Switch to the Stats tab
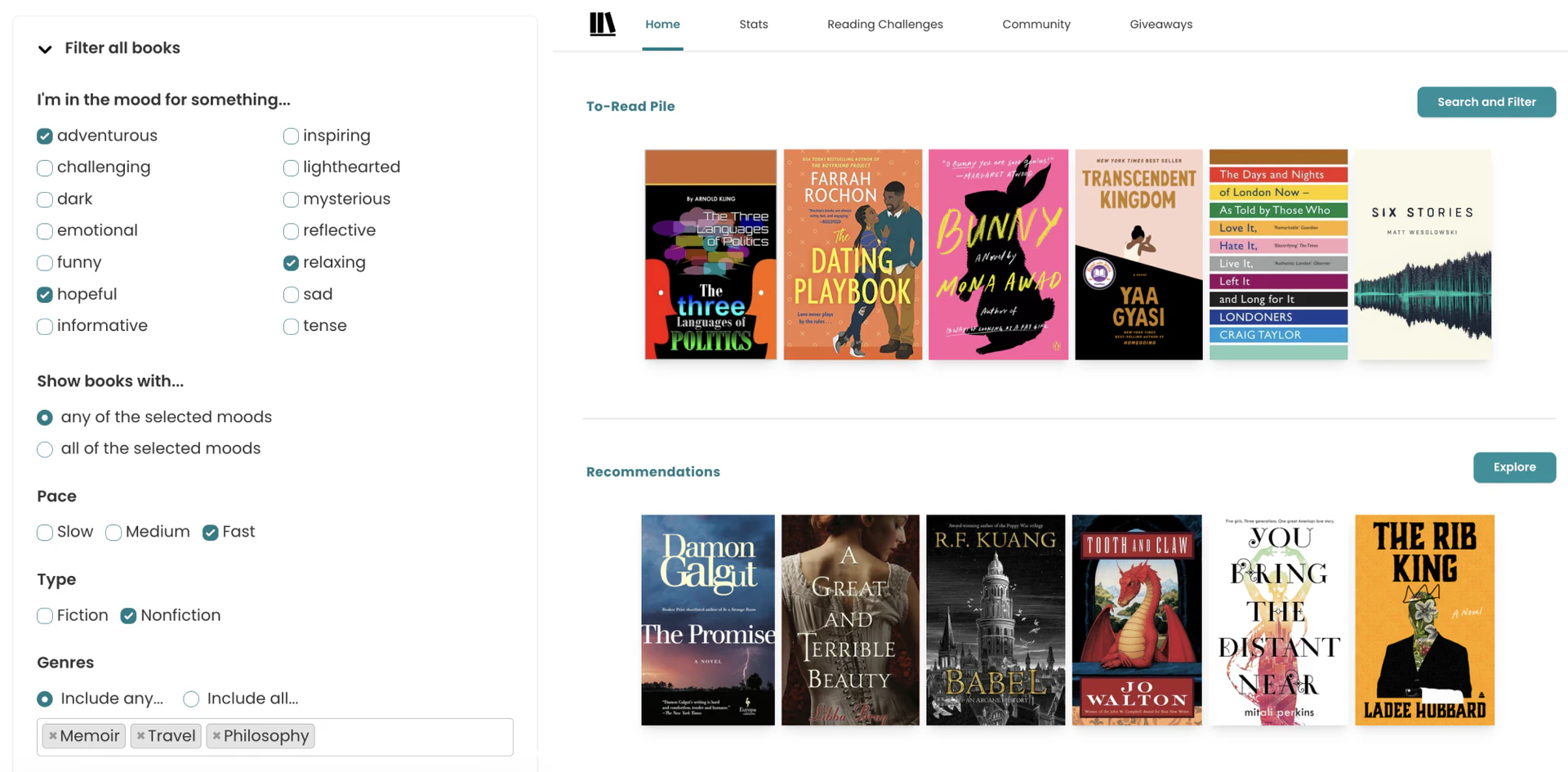Image resolution: width=1568 pixels, height=772 pixels. [x=753, y=24]
